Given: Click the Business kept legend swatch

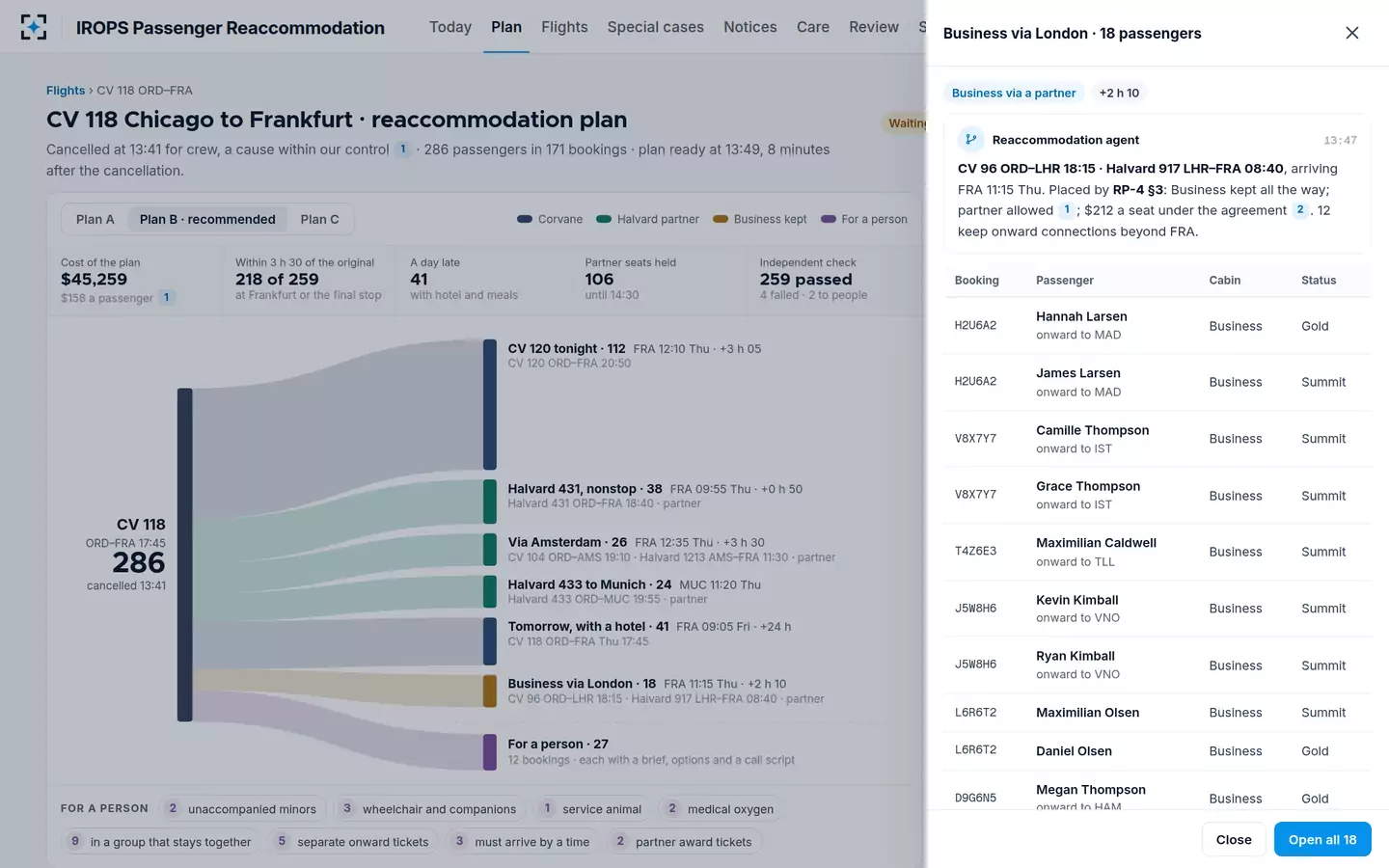Looking at the screenshot, I should (721, 219).
